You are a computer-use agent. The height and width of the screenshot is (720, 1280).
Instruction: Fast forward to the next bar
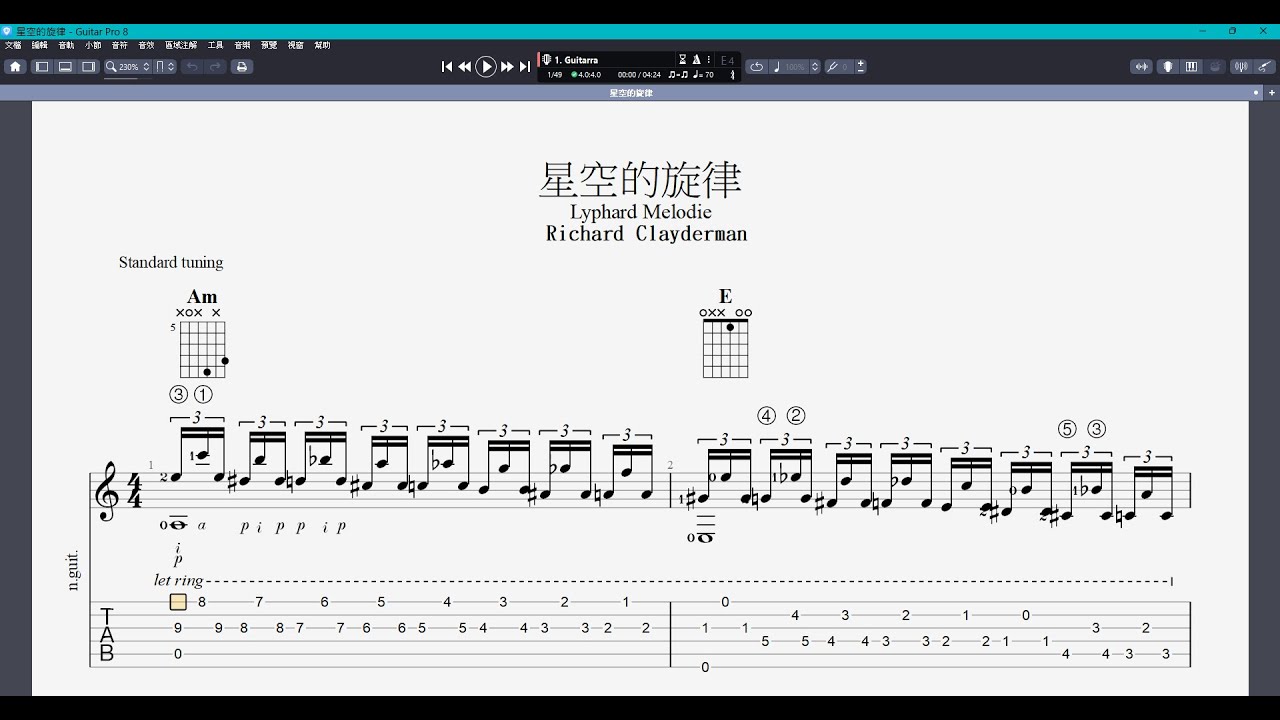tap(507, 67)
